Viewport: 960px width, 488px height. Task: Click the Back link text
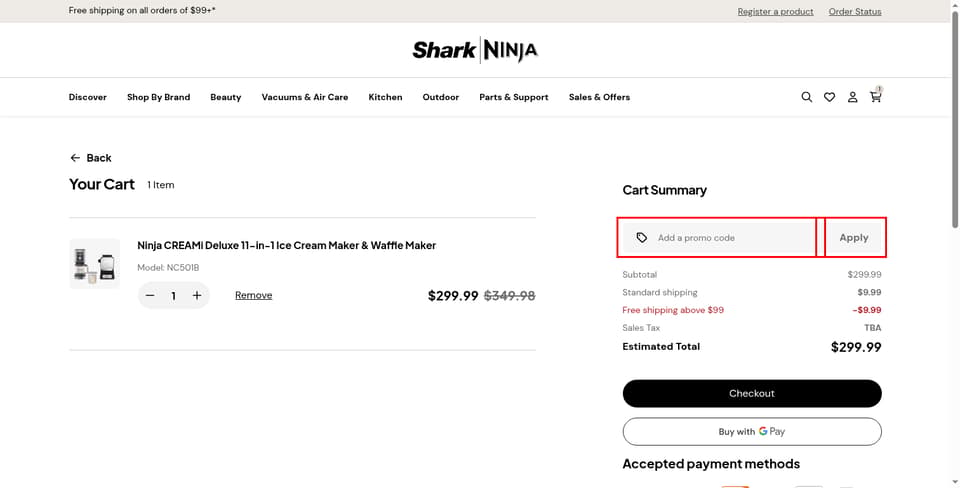coord(99,158)
